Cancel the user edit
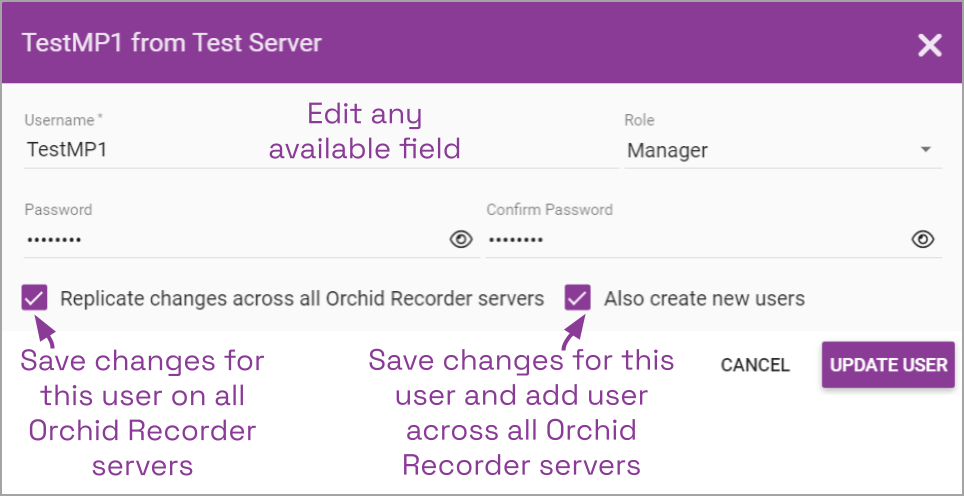 coord(755,365)
